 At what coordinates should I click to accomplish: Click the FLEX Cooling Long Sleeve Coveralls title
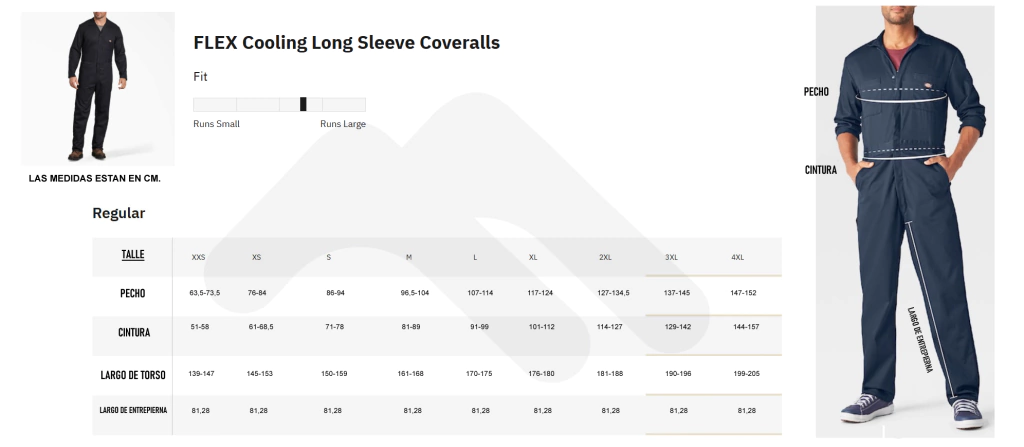(346, 43)
